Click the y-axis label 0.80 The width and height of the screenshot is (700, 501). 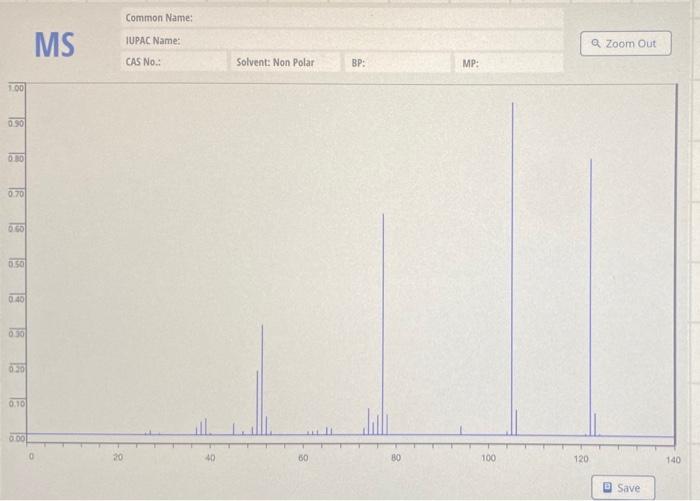16,159
